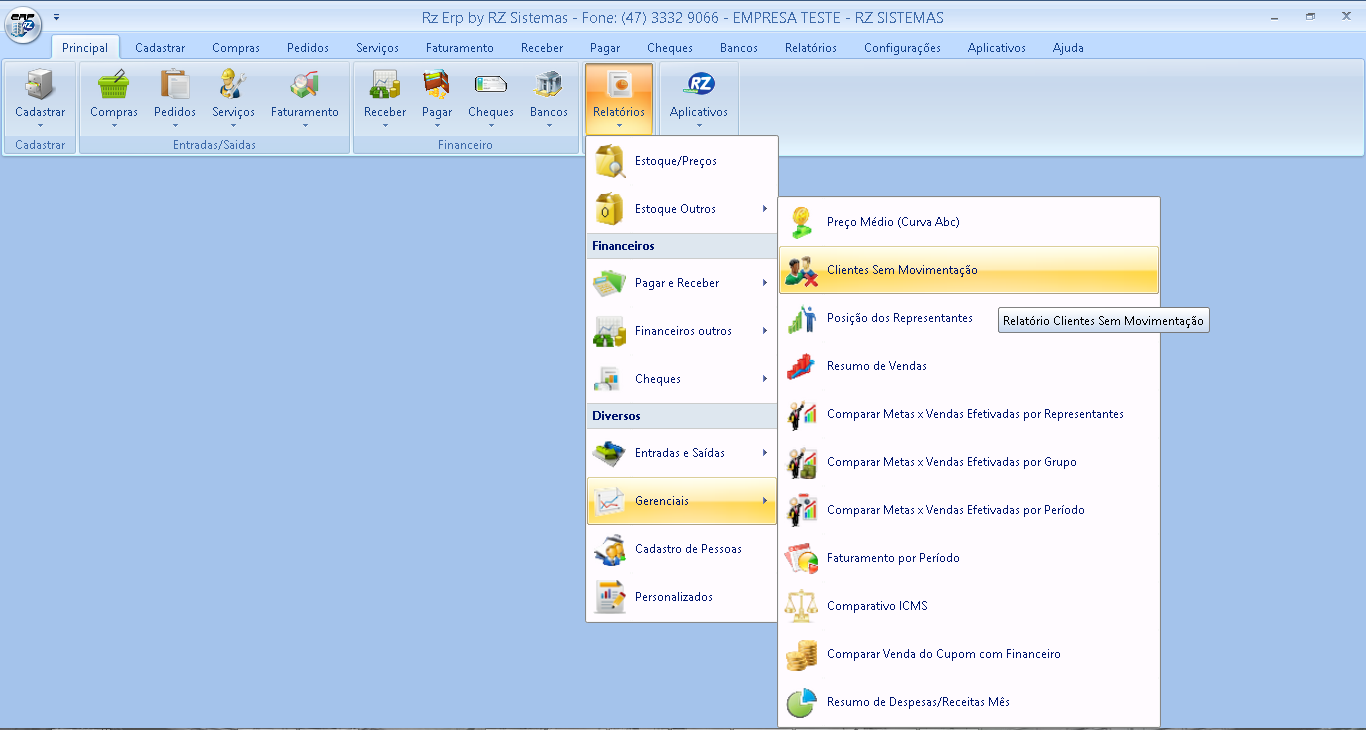Click the Resumo de Vendas chart icon
1367x730 pixels.
(x=802, y=366)
